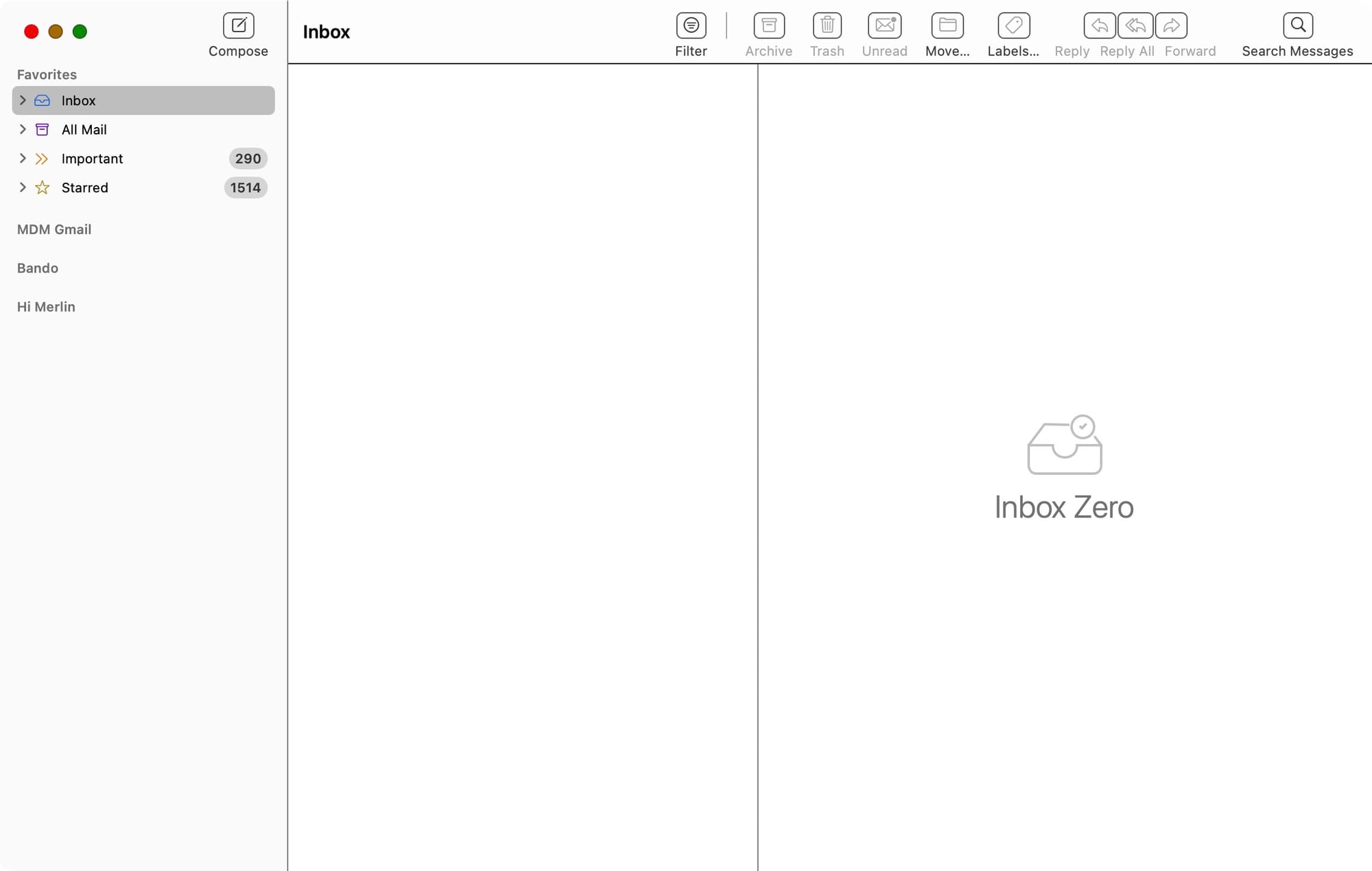Select the Starred mailbox
This screenshot has width=1372, height=871.
85,188
